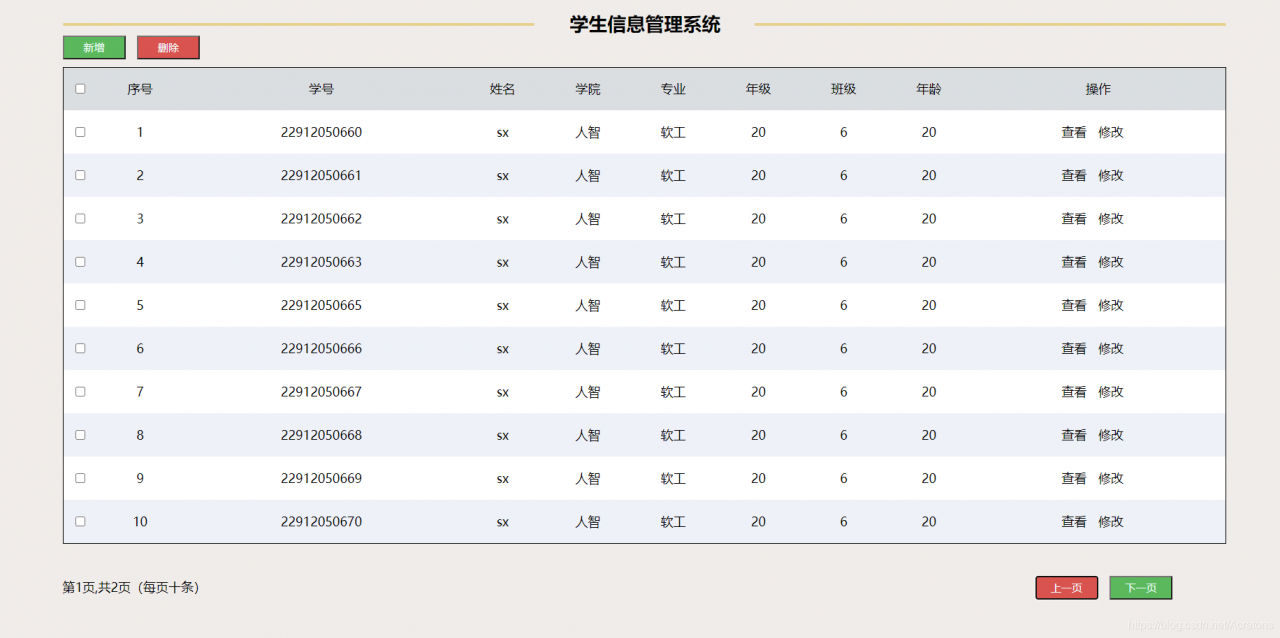The image size is (1280, 638).
Task: Tick the checkbox for 22912050669
Action: coord(80,478)
